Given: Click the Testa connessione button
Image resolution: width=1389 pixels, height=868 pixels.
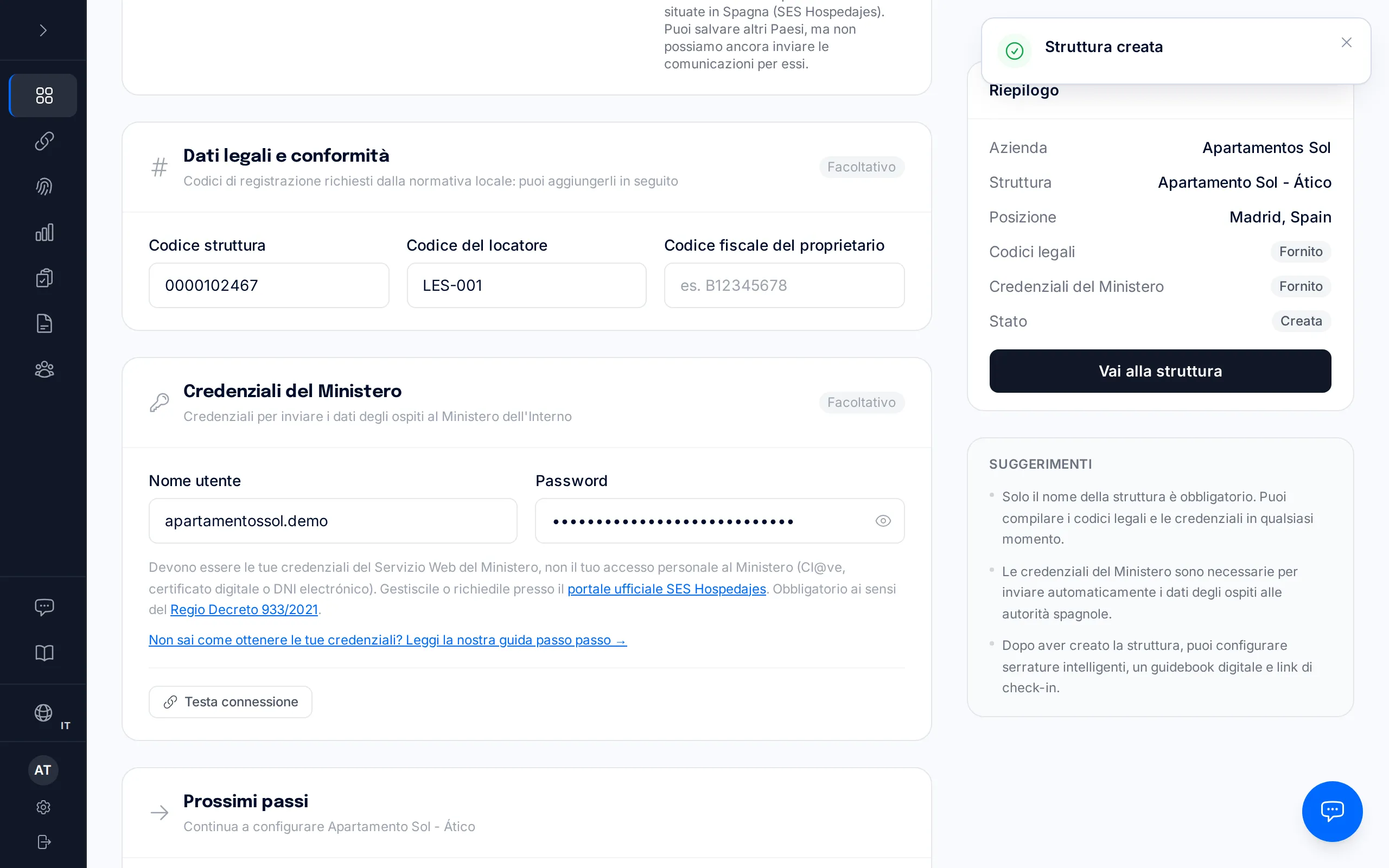Looking at the screenshot, I should point(230,702).
